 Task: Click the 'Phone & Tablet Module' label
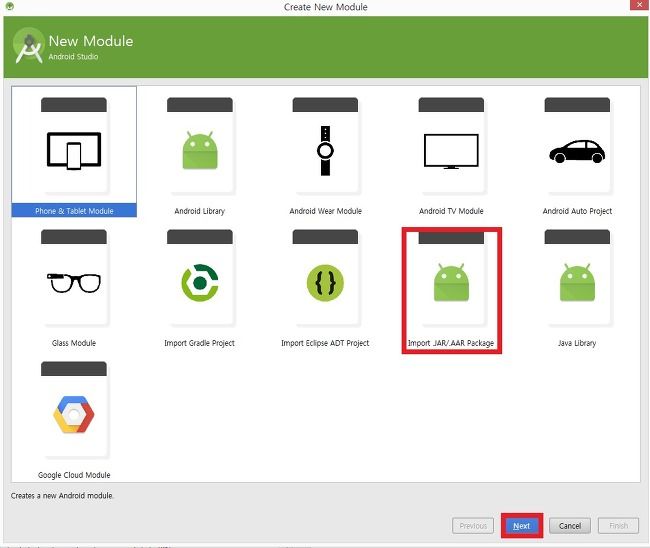pos(74,211)
